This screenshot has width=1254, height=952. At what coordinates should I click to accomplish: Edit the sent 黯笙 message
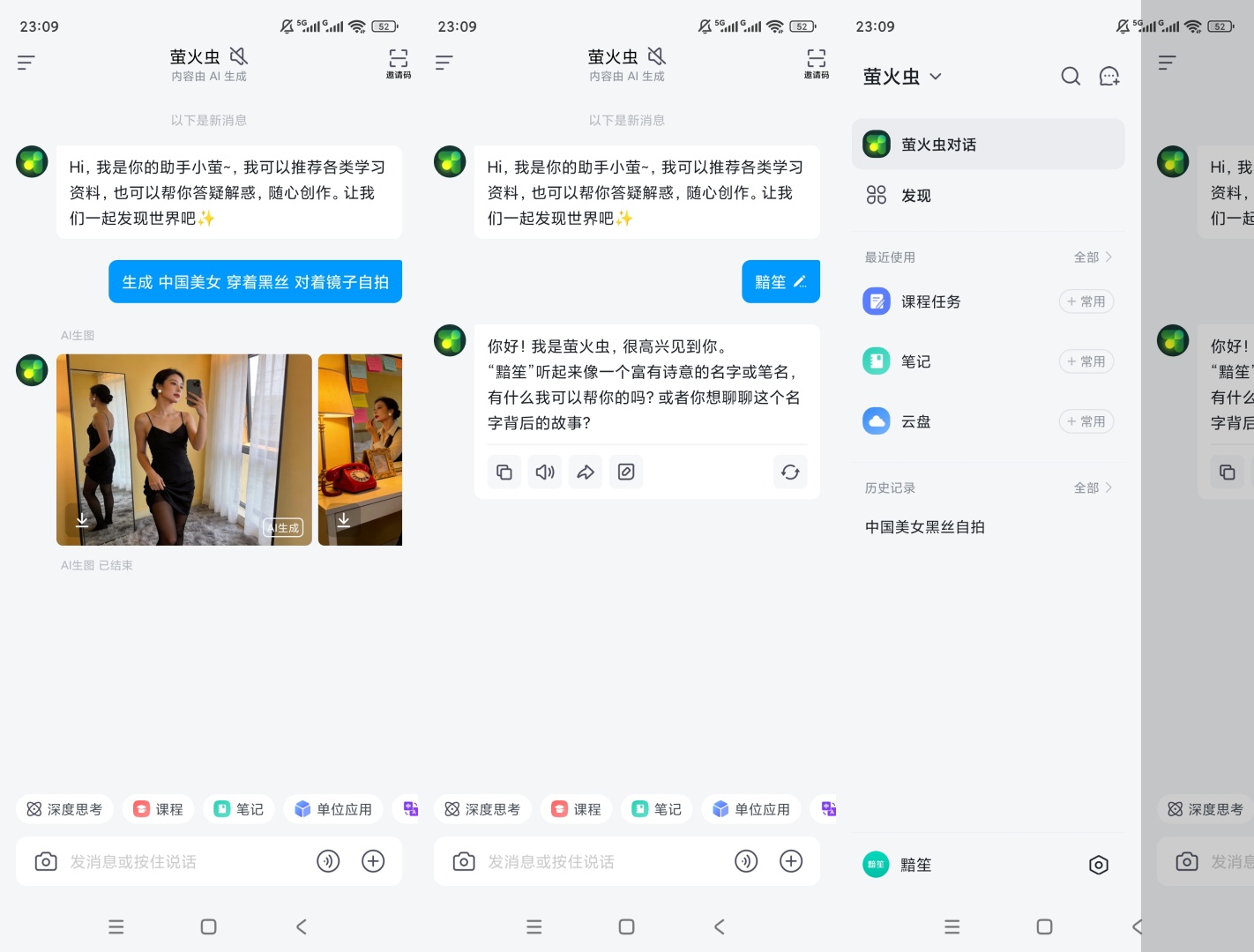pyautogui.click(x=800, y=282)
